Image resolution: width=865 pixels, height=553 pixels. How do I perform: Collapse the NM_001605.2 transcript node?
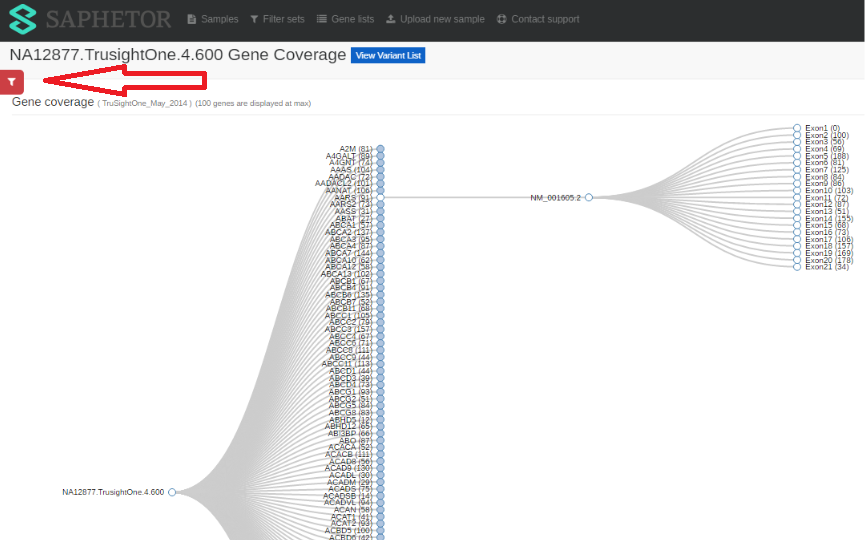(589, 198)
